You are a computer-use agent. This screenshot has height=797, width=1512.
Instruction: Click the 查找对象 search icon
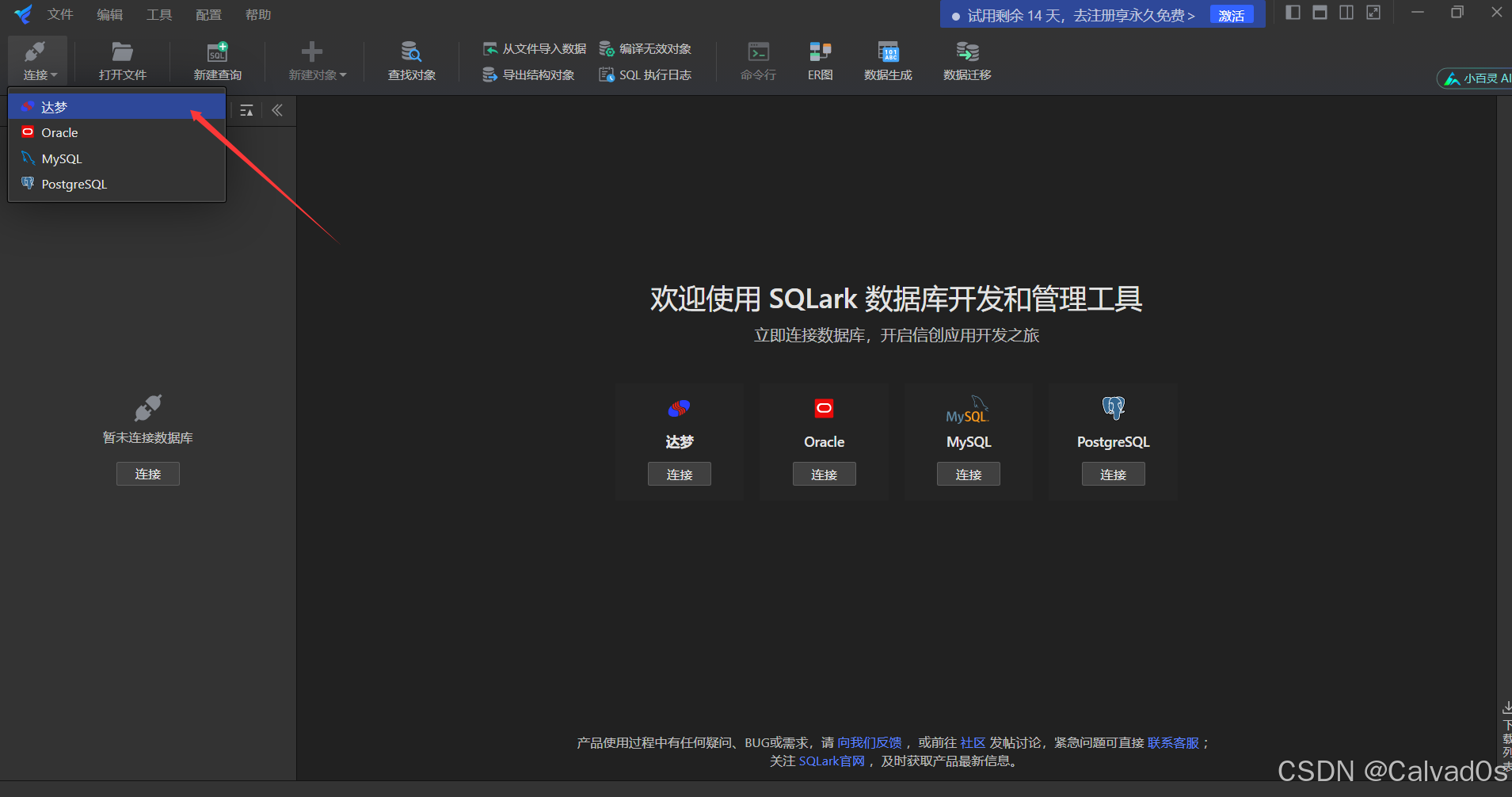(411, 51)
